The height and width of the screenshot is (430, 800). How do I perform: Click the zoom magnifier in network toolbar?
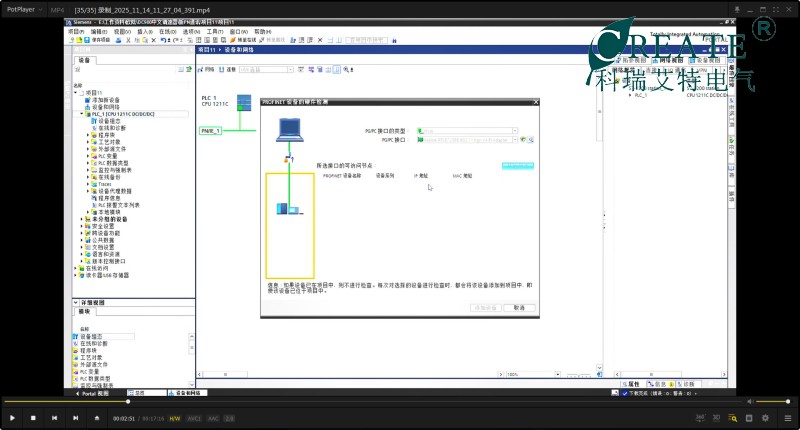[x=346, y=69]
